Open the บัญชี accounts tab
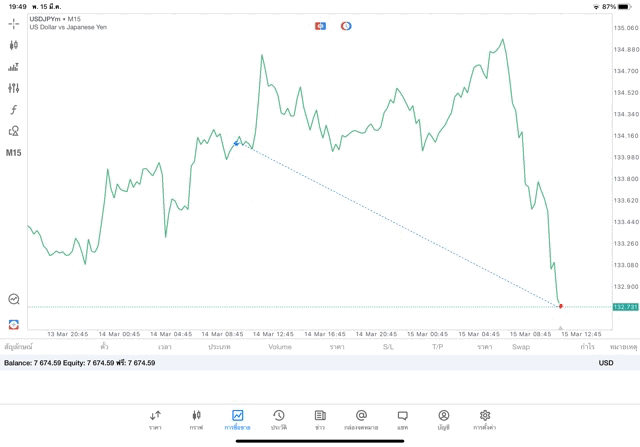Screen dimensions: 640x447 pyautogui.click(x=444, y=420)
